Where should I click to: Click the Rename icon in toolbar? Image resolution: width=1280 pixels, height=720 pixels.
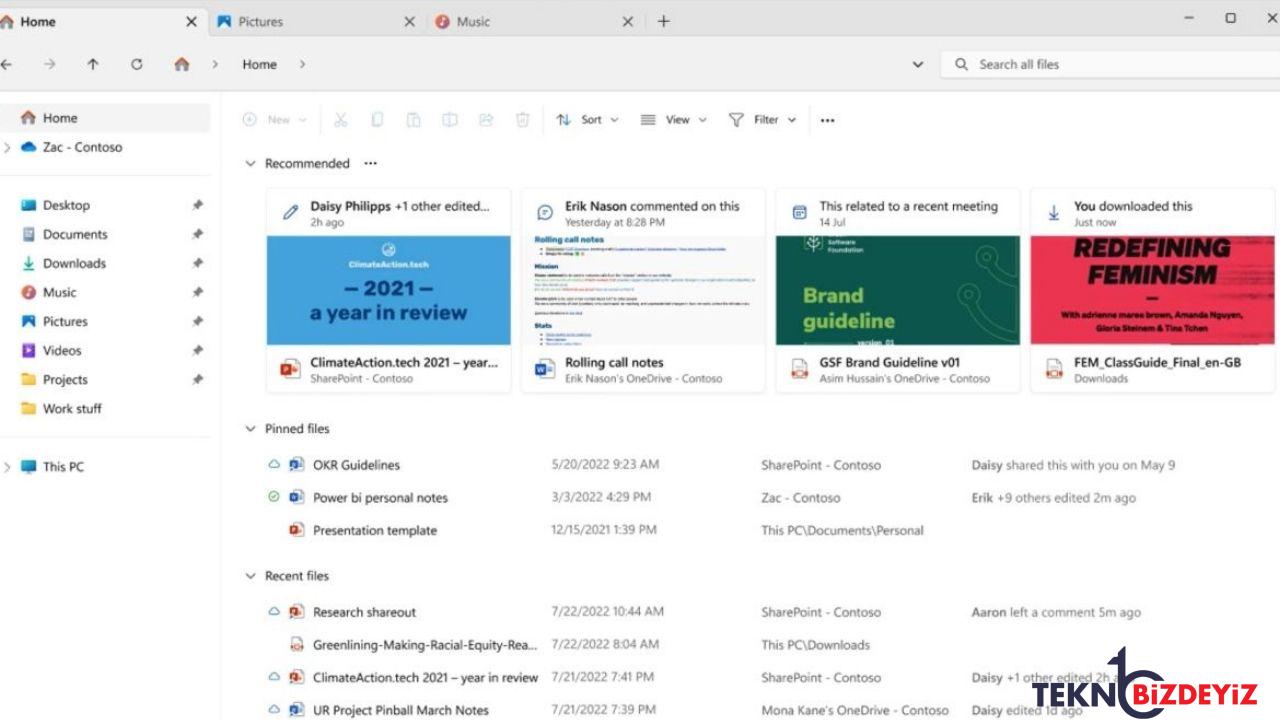click(x=450, y=120)
